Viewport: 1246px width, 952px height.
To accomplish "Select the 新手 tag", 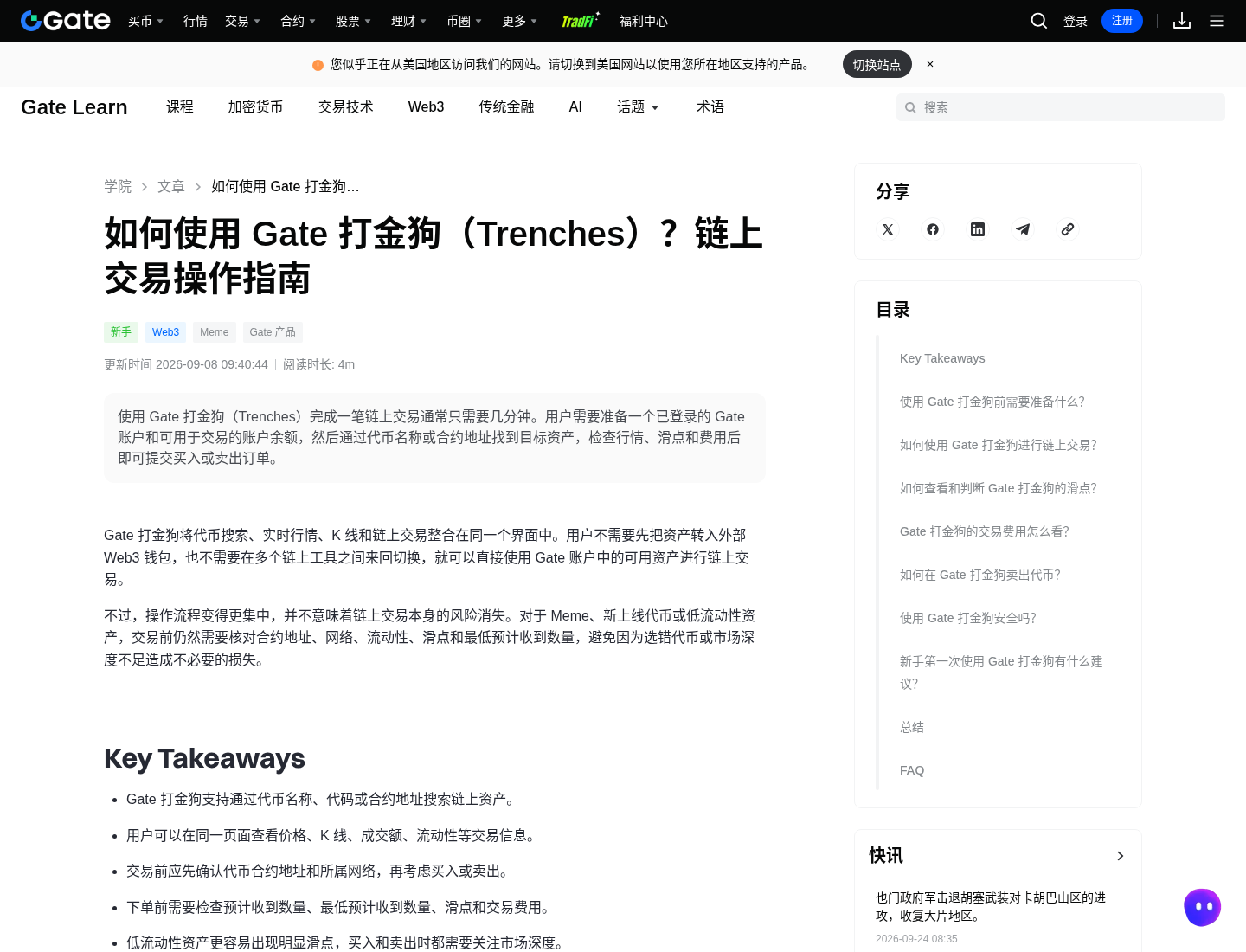I will (121, 331).
